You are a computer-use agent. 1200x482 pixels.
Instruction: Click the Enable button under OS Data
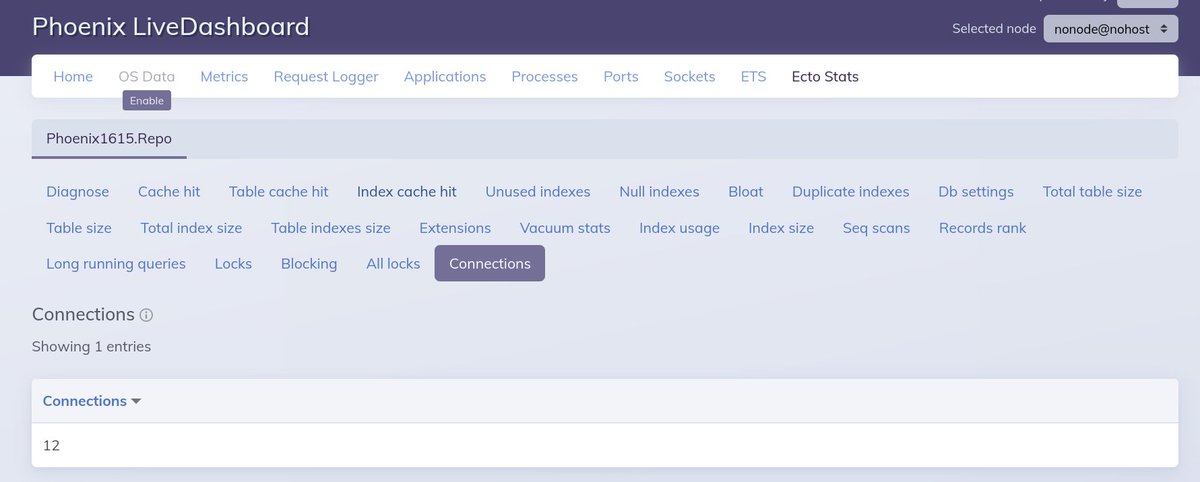[x=147, y=100]
